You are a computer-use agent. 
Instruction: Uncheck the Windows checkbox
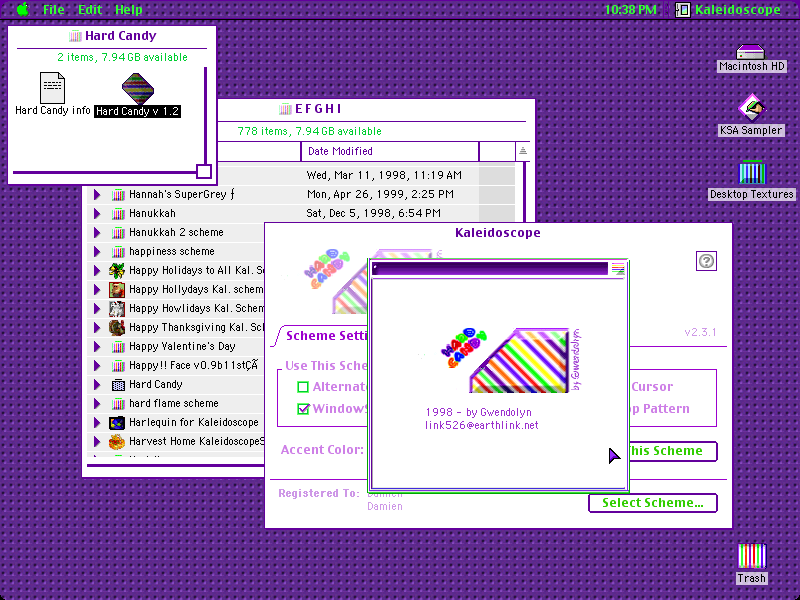click(303, 409)
